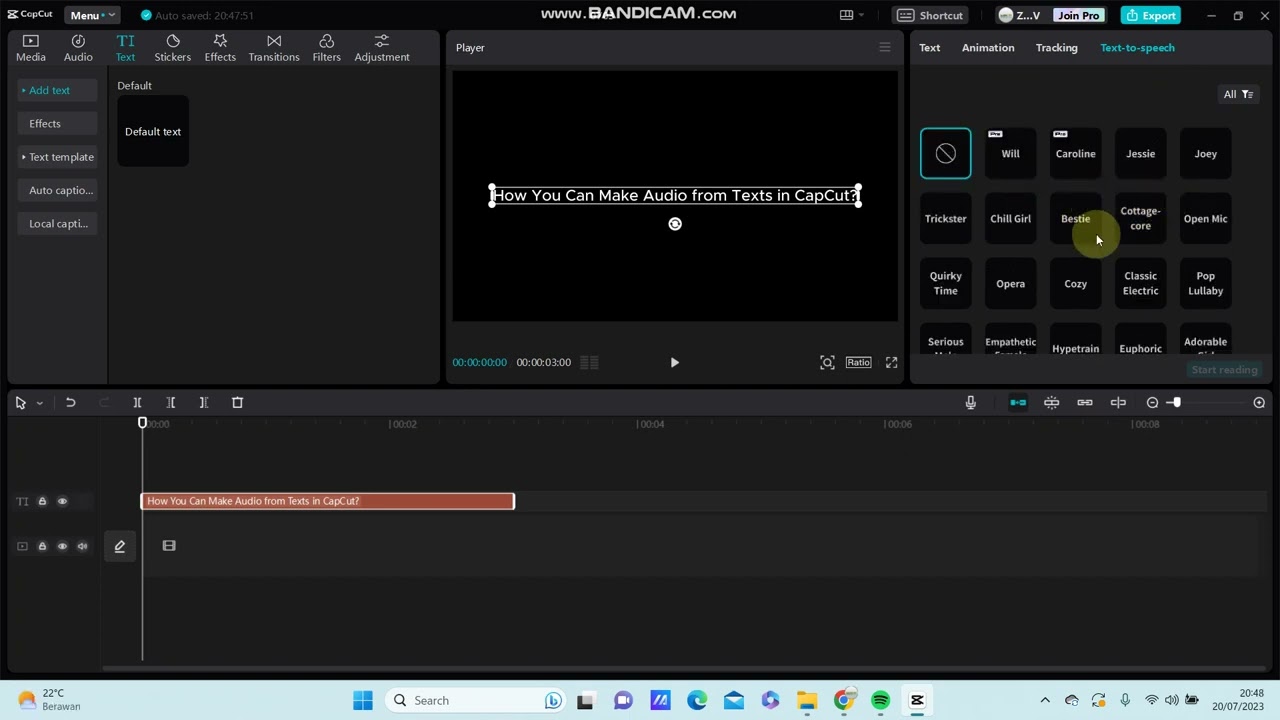
Task: Click the Undo arrow in timeline toolbar
Action: click(x=70, y=402)
